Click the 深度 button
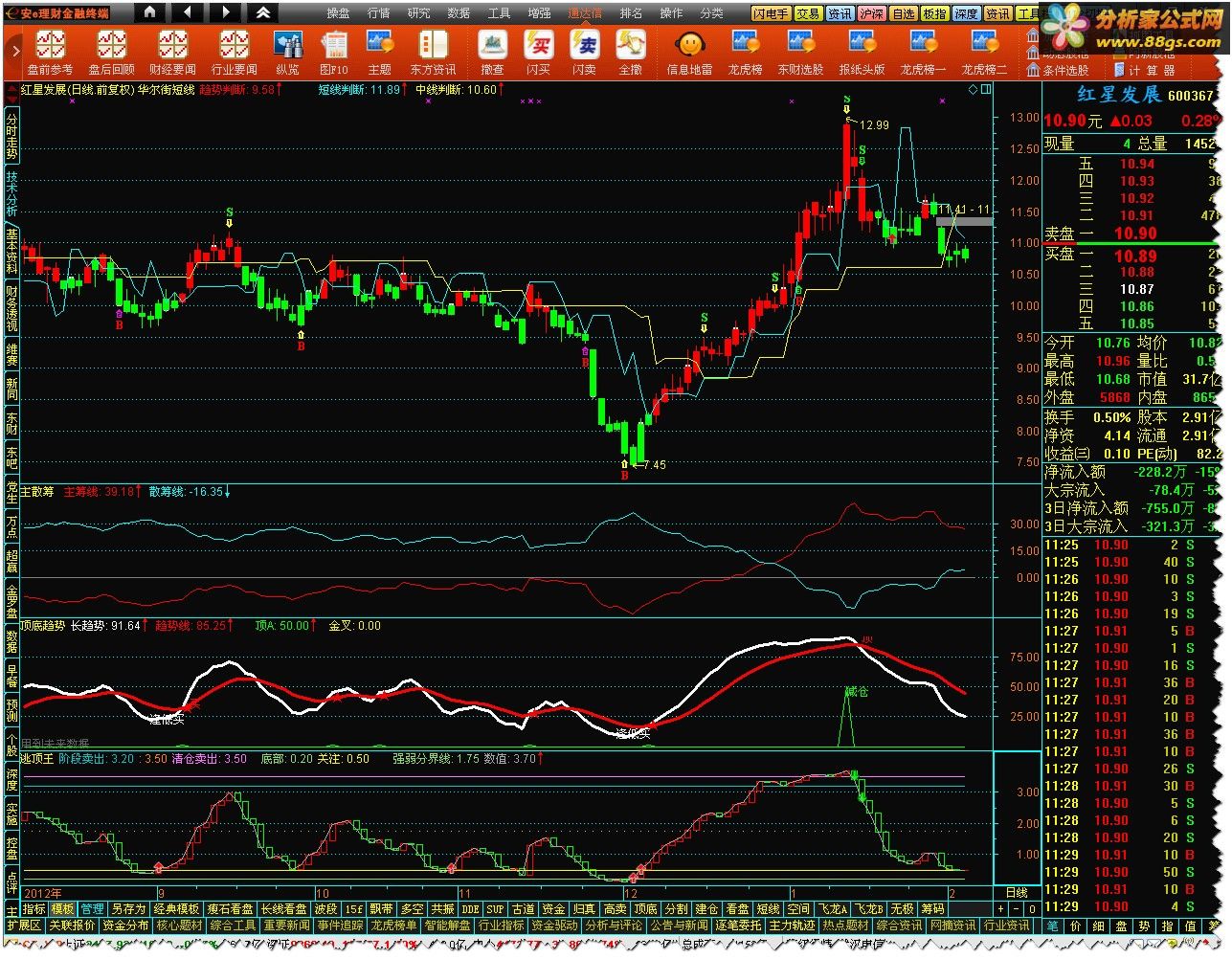 (967, 13)
